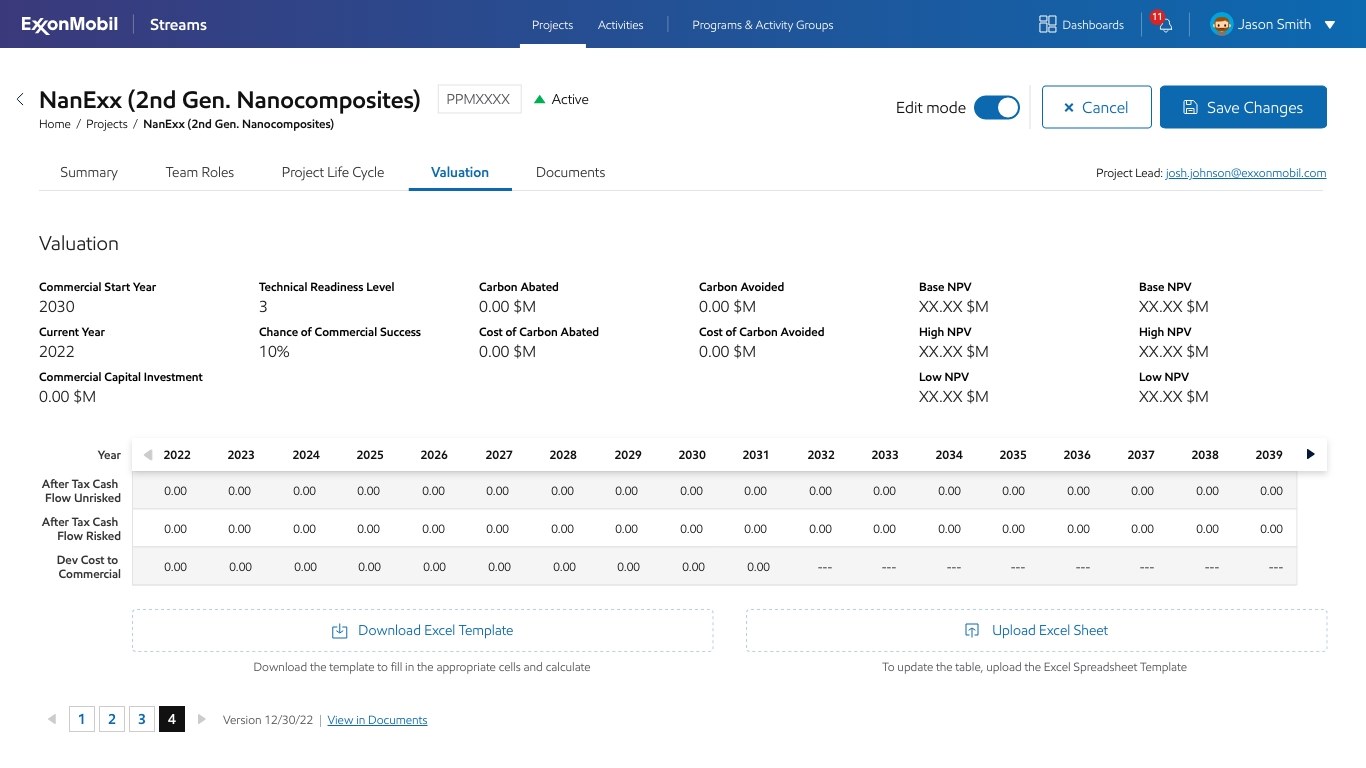Email project lead josh.johnson@exxonmobil.com
Viewport: 1366px width, 768px height.
click(1246, 173)
